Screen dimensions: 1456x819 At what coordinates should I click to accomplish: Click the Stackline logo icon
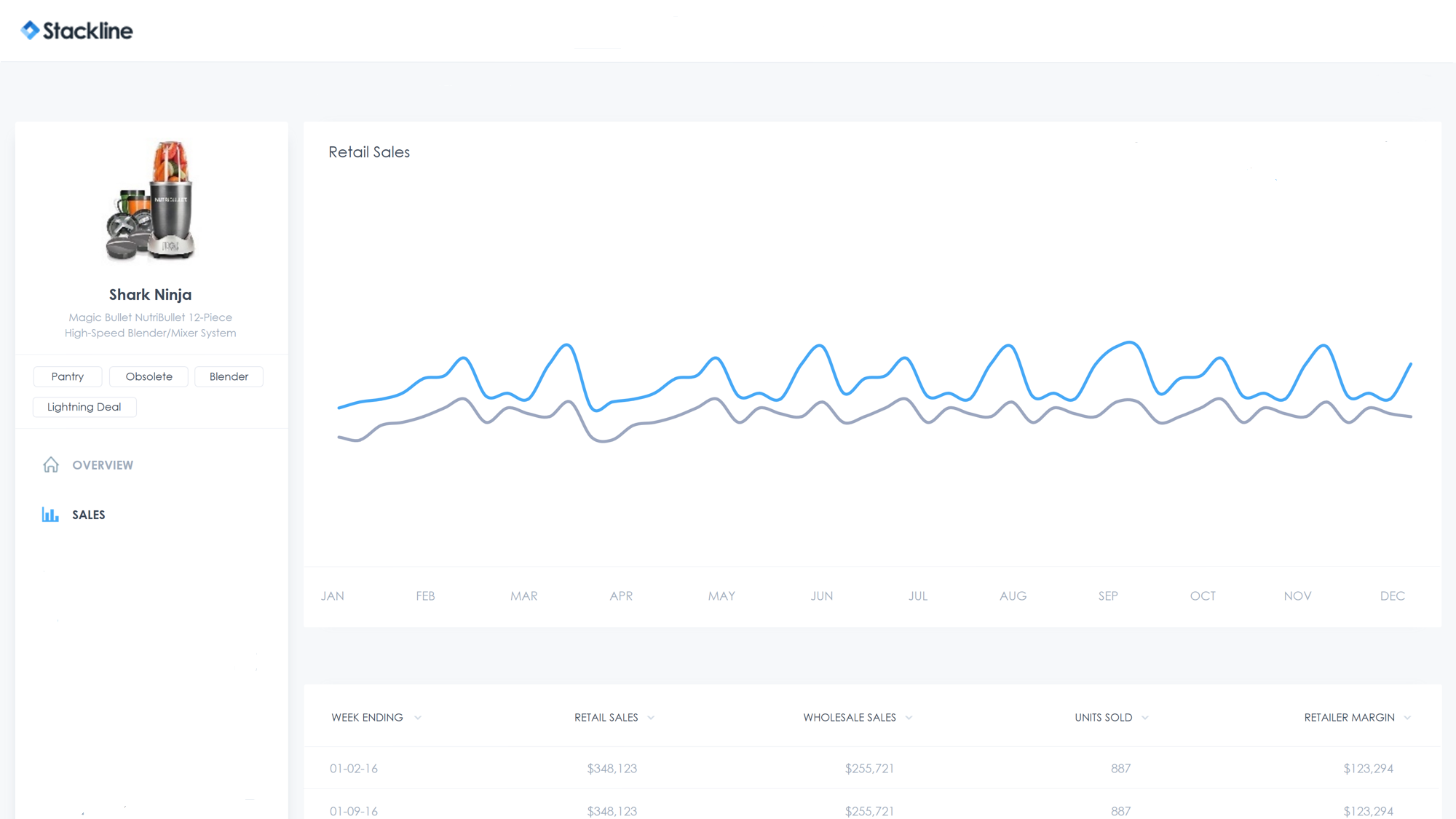tap(30, 31)
